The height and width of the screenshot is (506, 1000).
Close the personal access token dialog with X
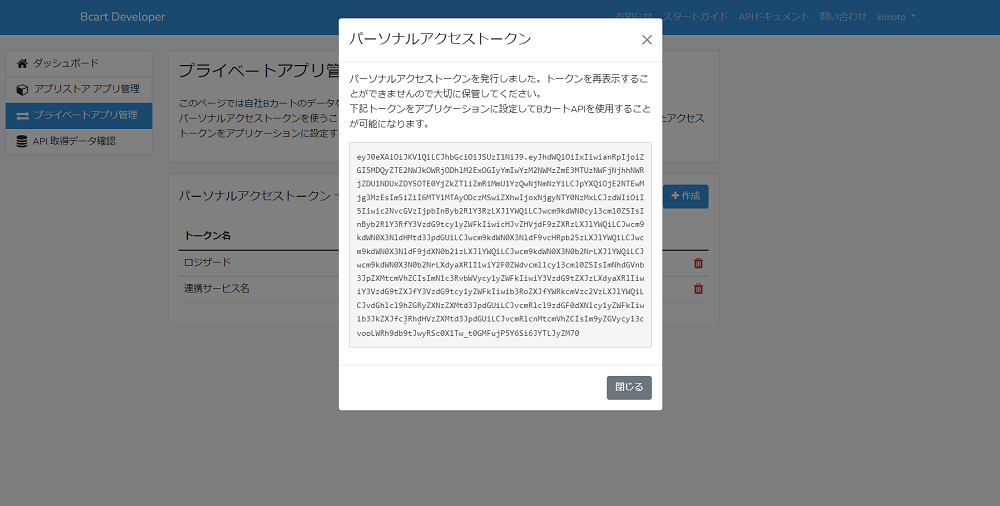click(646, 40)
